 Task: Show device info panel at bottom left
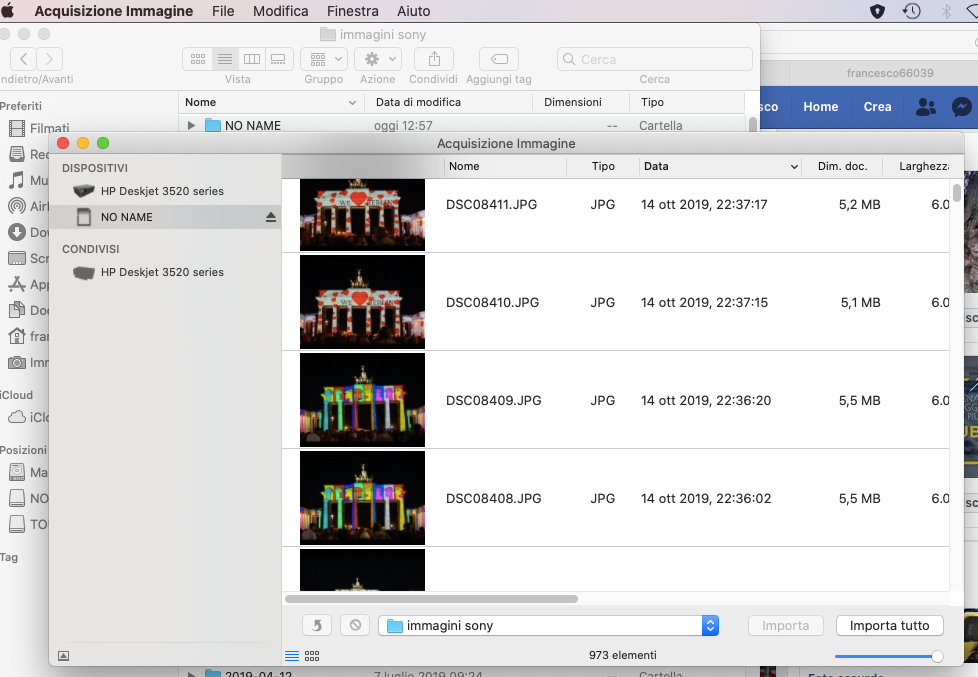pyautogui.click(x=64, y=656)
